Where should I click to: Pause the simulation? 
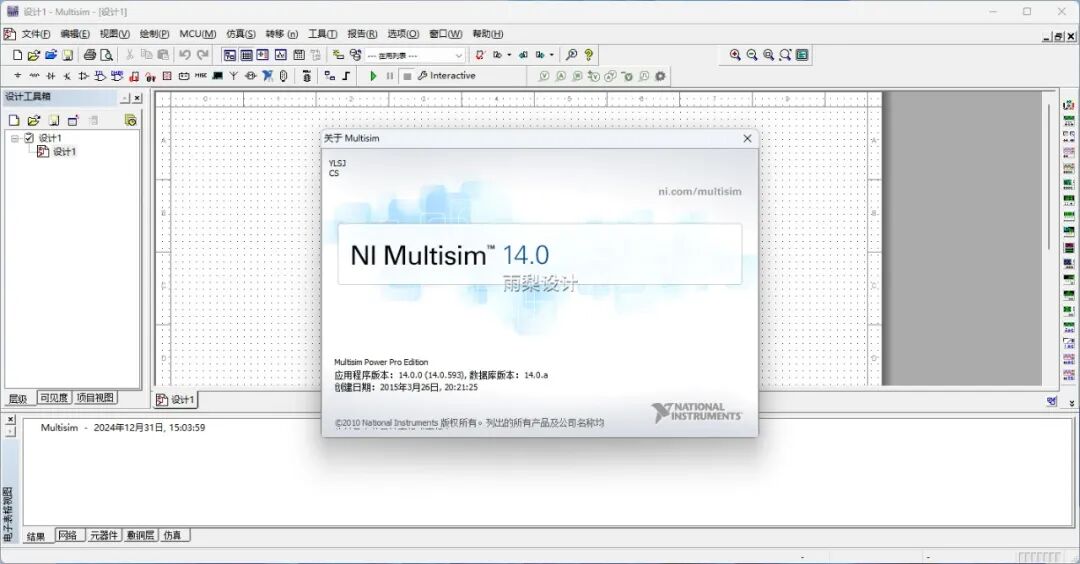[x=390, y=76]
